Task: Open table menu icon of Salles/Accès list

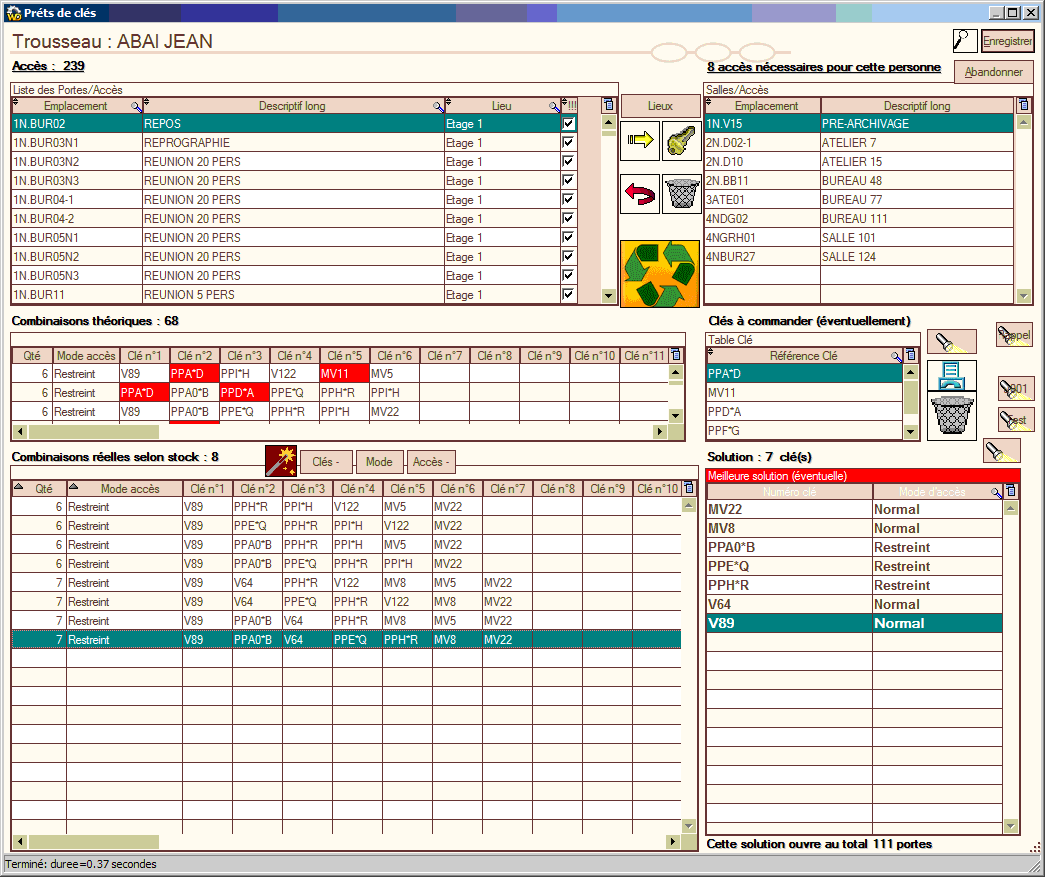Action: click(x=1024, y=105)
